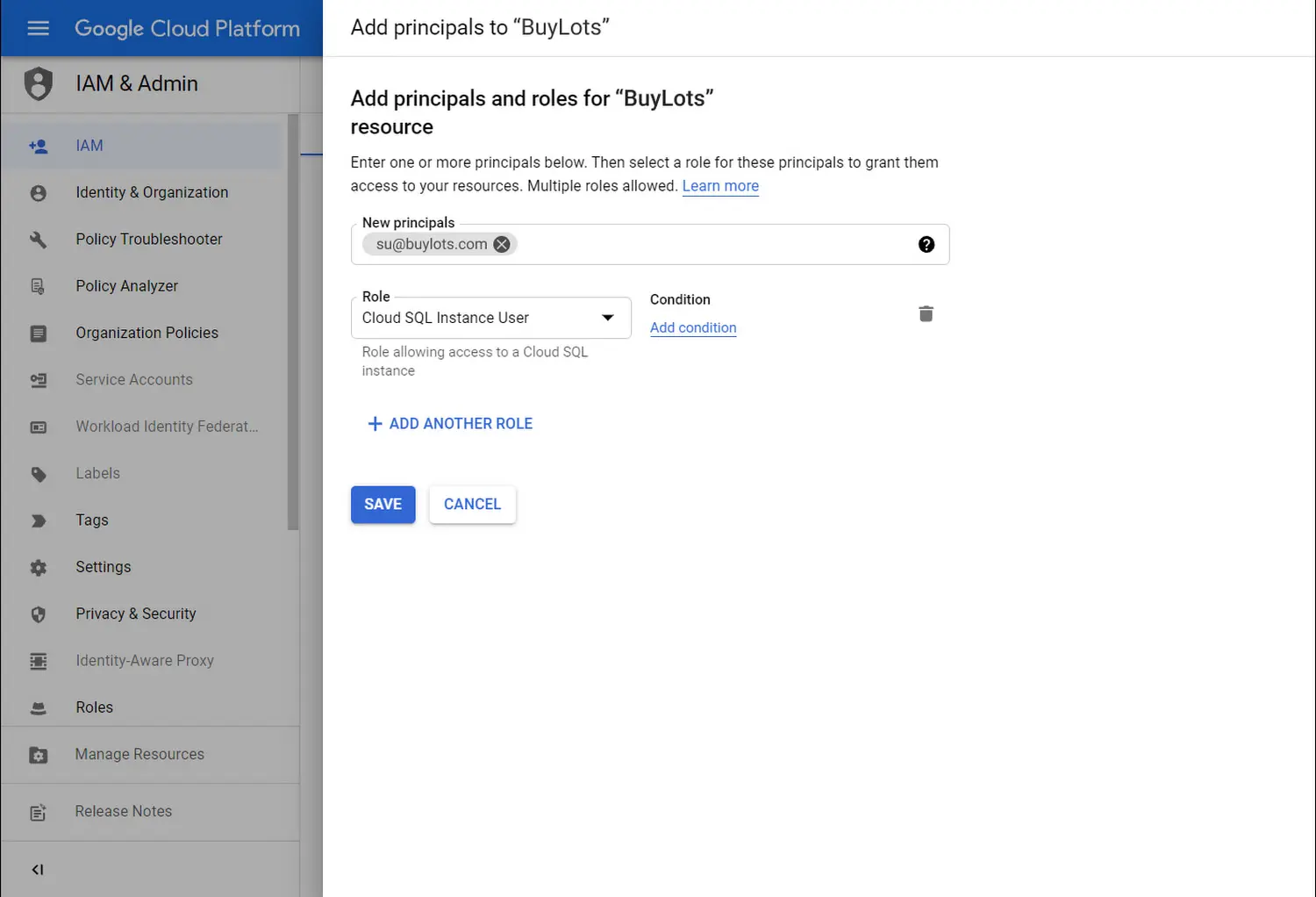Image resolution: width=1316 pixels, height=897 pixels.
Task: Open help for New principals field
Action: (x=926, y=244)
